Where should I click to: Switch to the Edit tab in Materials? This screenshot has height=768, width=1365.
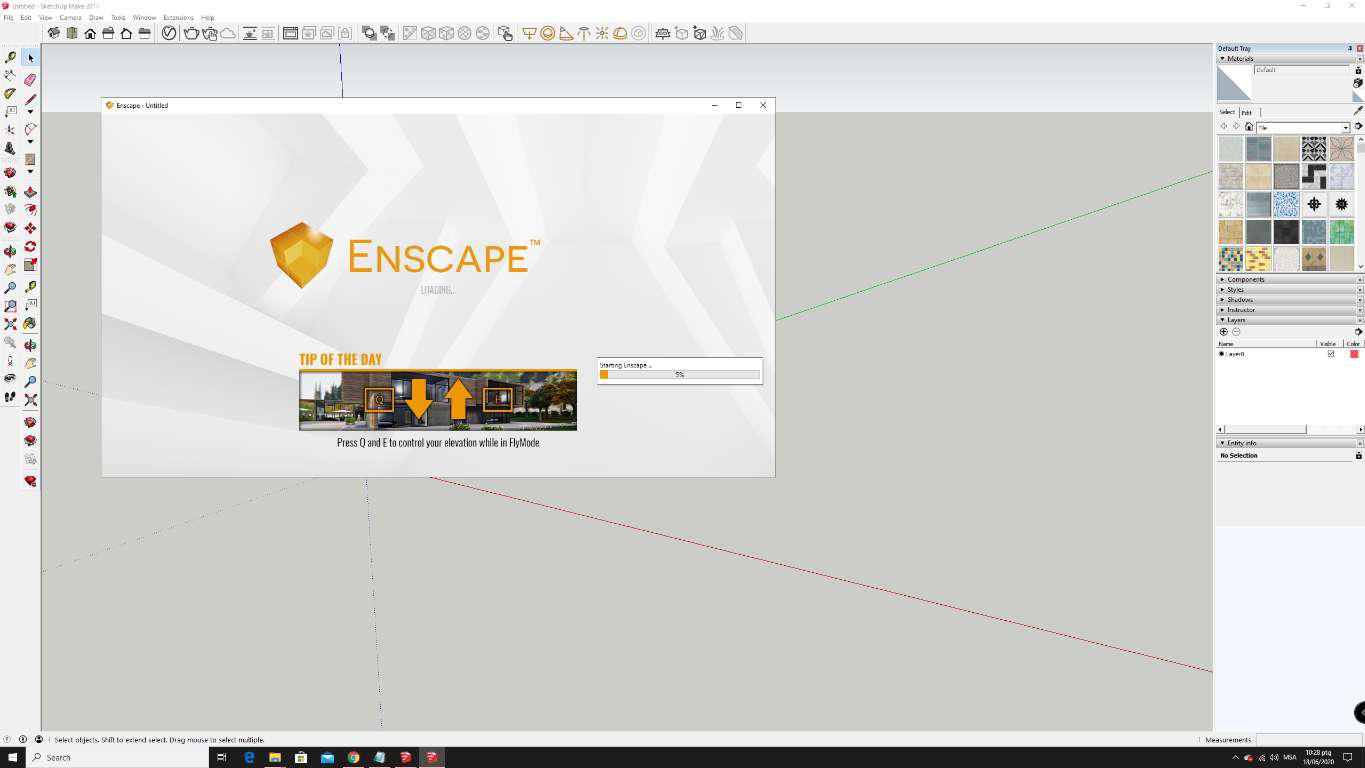(x=1247, y=112)
